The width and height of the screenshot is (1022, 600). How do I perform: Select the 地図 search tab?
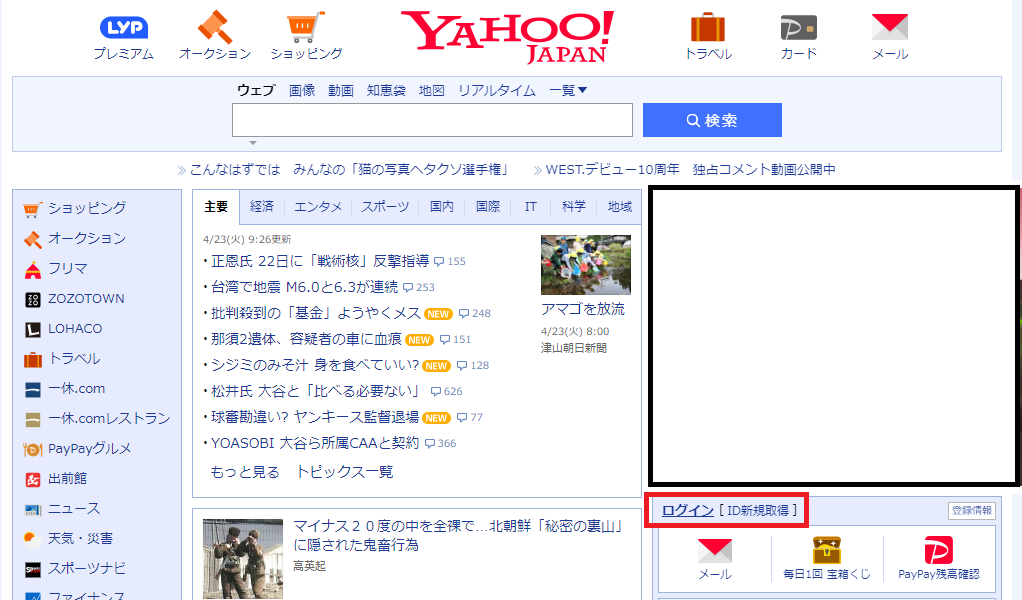431,91
